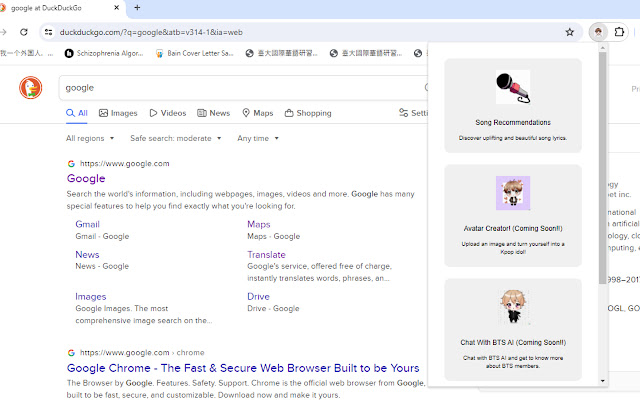Click the Chat With BTS AI character image
Screen dimensions: 640x400
pos(513,307)
